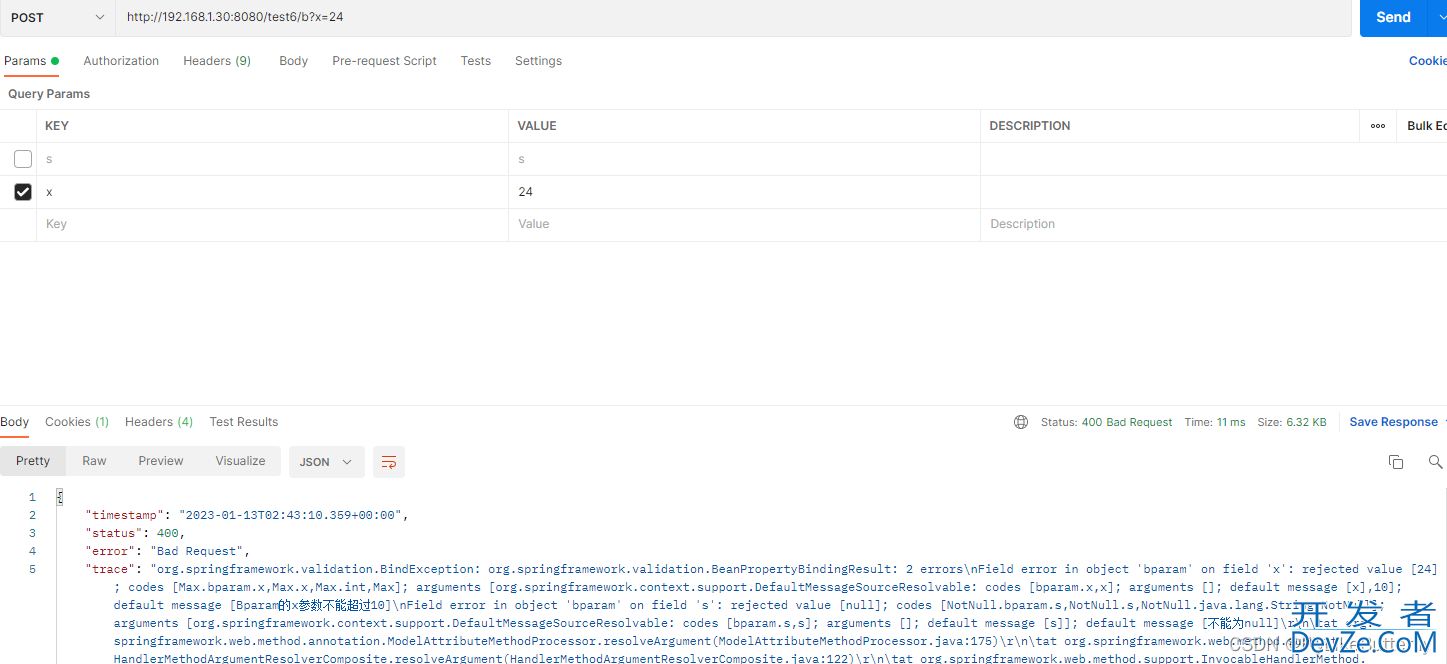
Task: Copy the response with the copy icon
Action: click(1396, 462)
